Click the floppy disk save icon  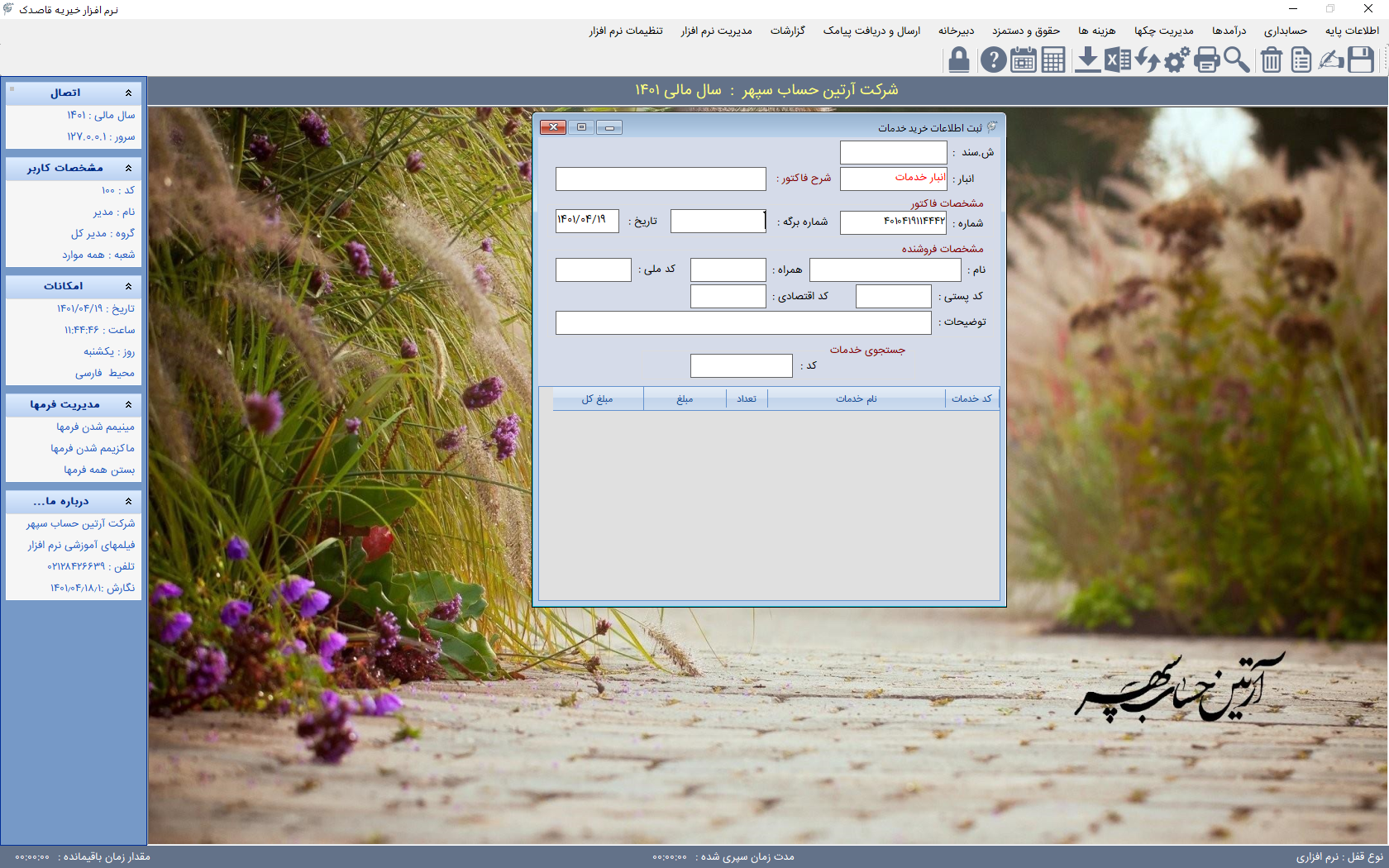[x=1361, y=60]
